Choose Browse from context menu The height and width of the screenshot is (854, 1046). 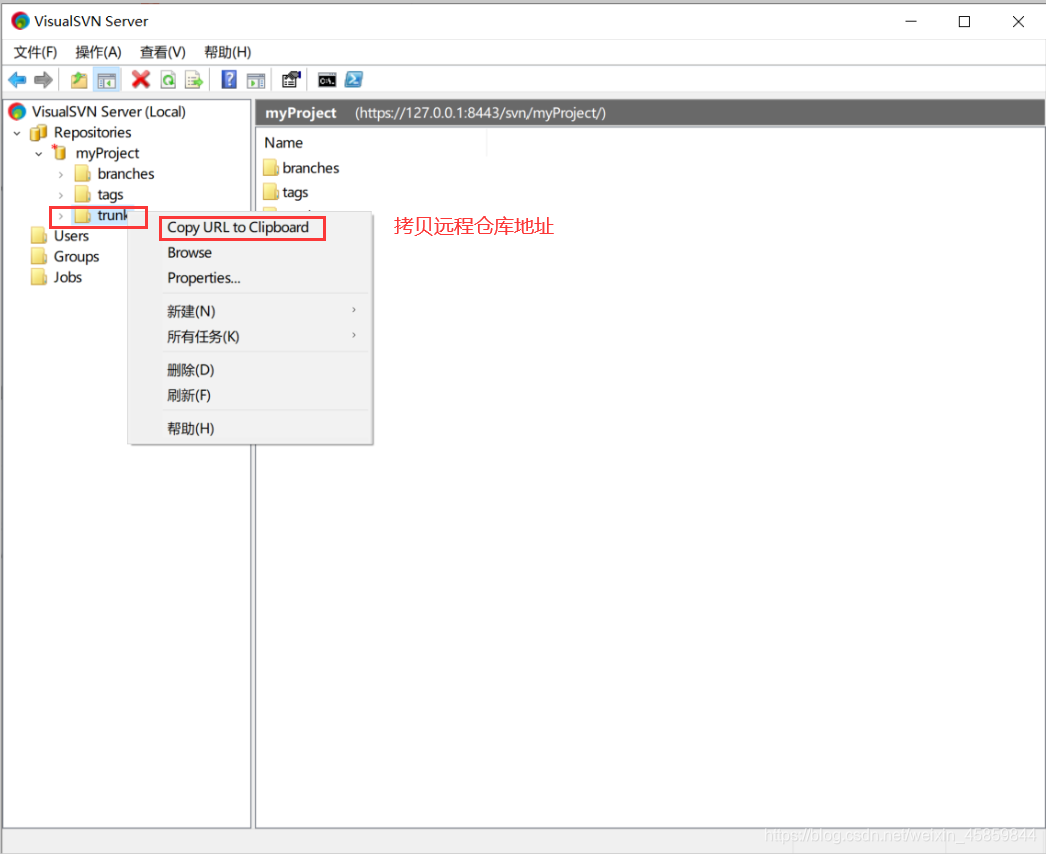pyautogui.click(x=250, y=252)
